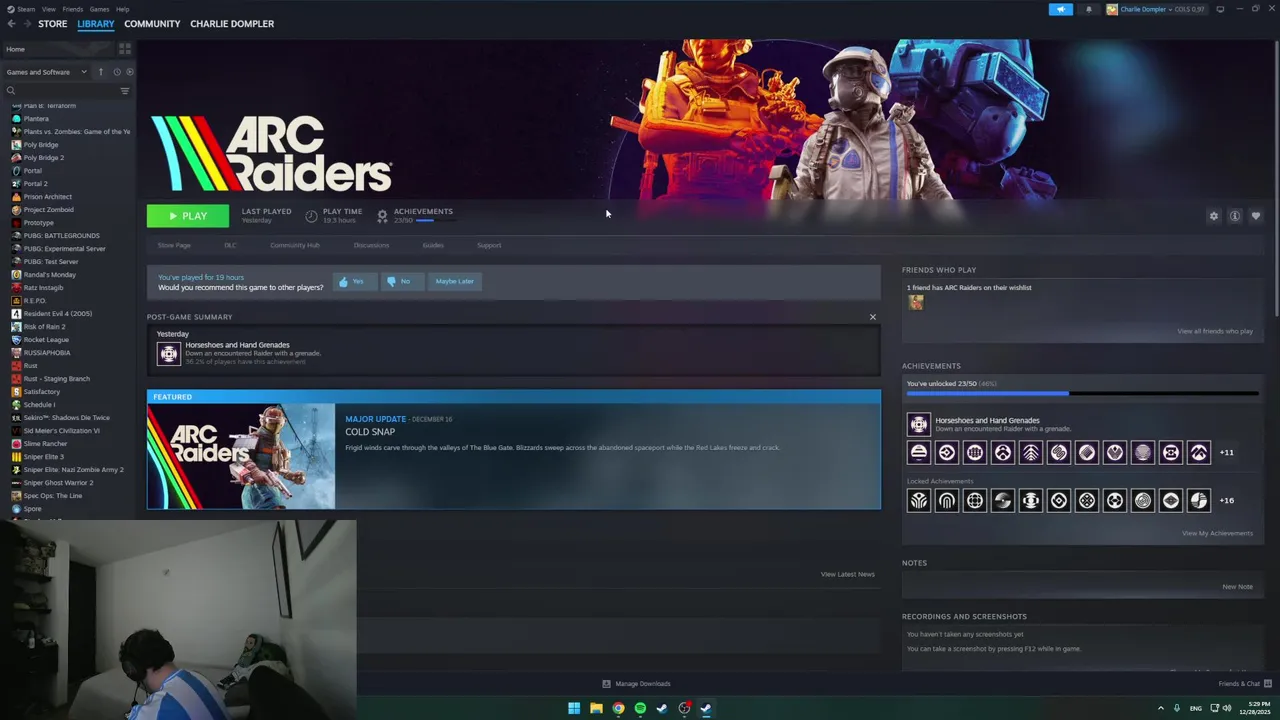
Task: Open the notifications bell
Action: tap(1089, 9)
